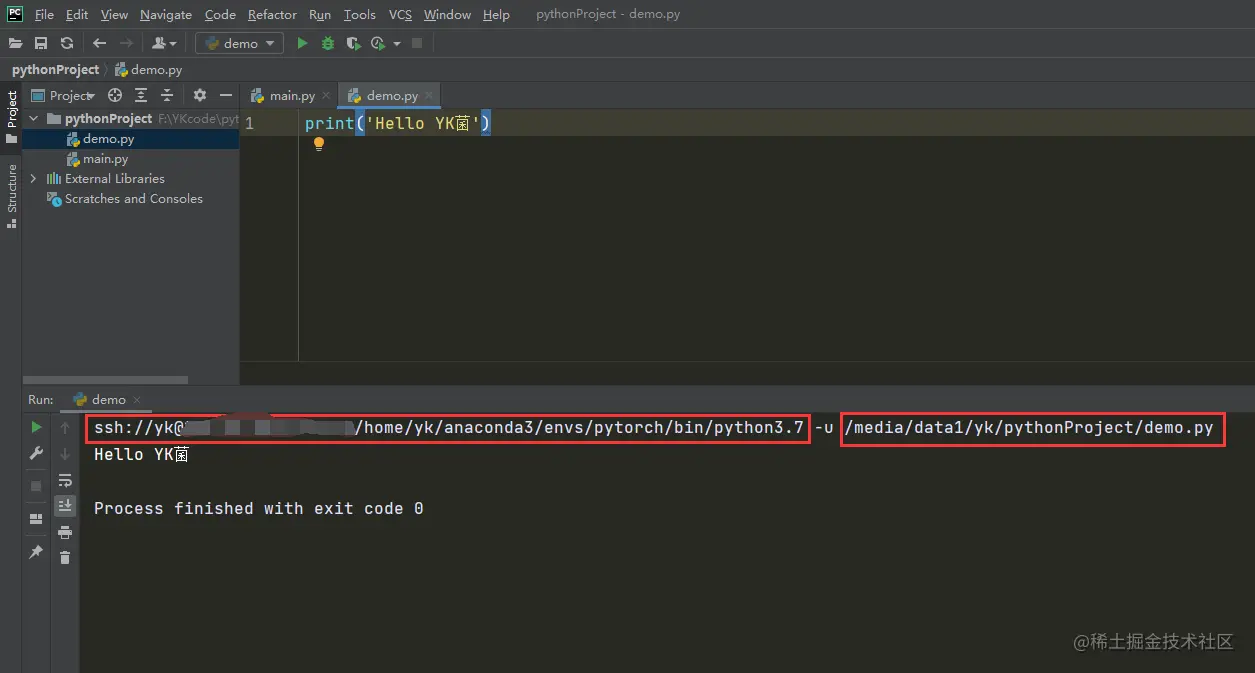Expand all nodes in Project panel
The image size is (1255, 673).
(x=141, y=95)
